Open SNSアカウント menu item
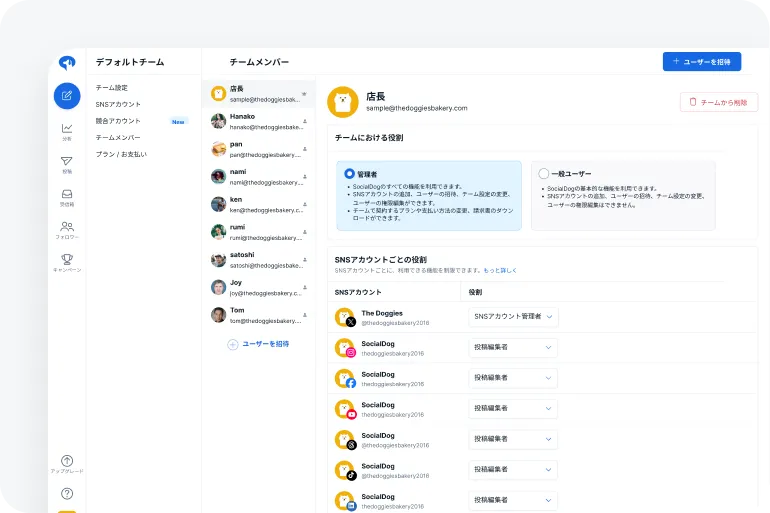This screenshot has height=513, width=770. click(x=118, y=104)
